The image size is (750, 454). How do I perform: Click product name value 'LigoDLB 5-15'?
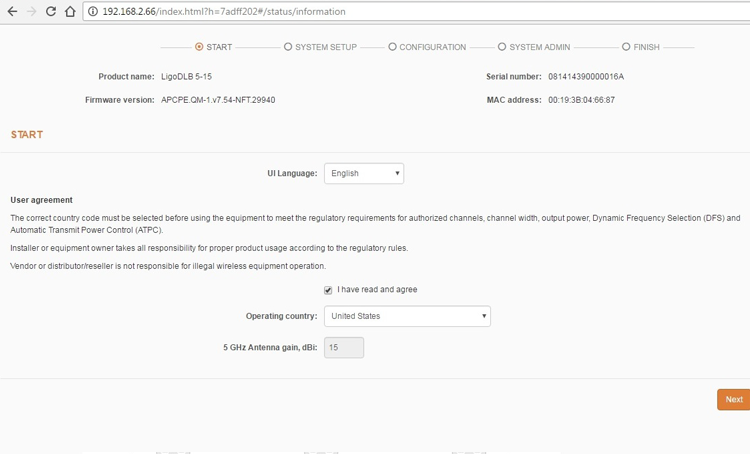(x=187, y=77)
